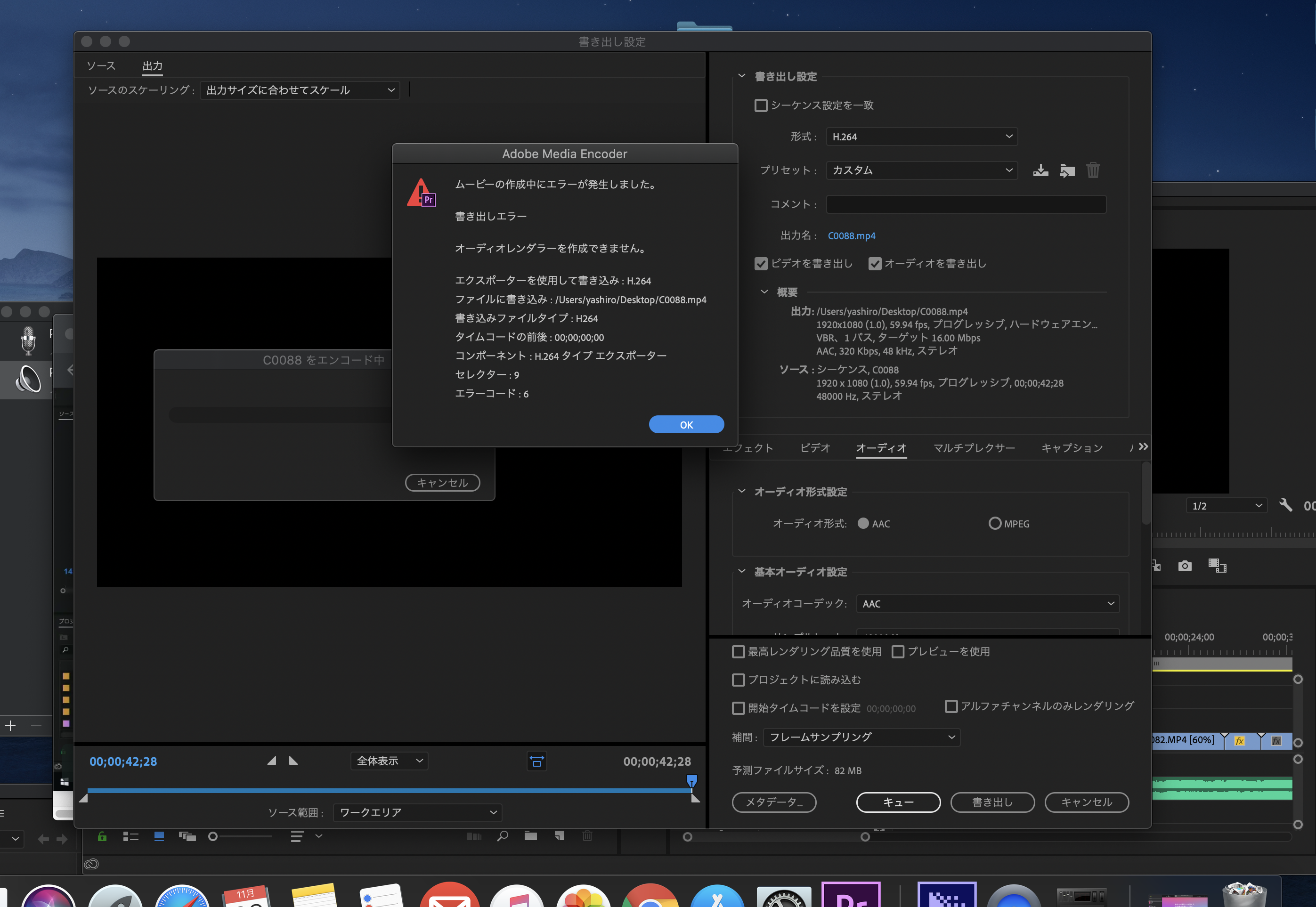Click the find magnifier icon in the project panel
This screenshot has width=1316, height=907.
[x=502, y=836]
